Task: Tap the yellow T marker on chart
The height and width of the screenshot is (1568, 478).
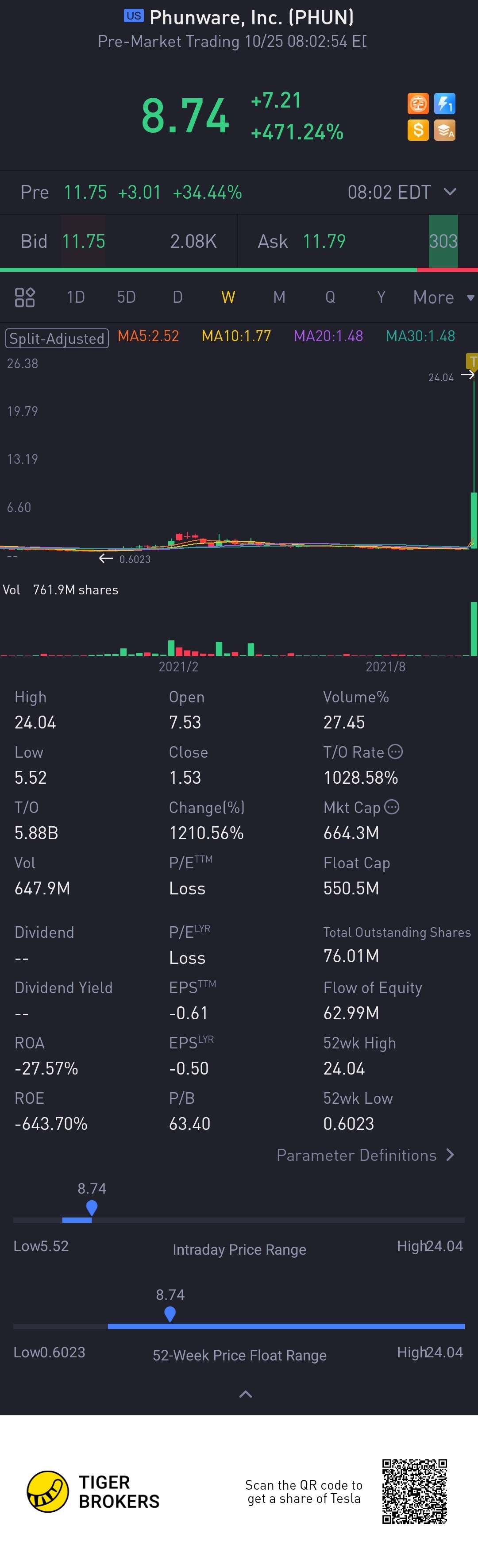Action: (472, 361)
